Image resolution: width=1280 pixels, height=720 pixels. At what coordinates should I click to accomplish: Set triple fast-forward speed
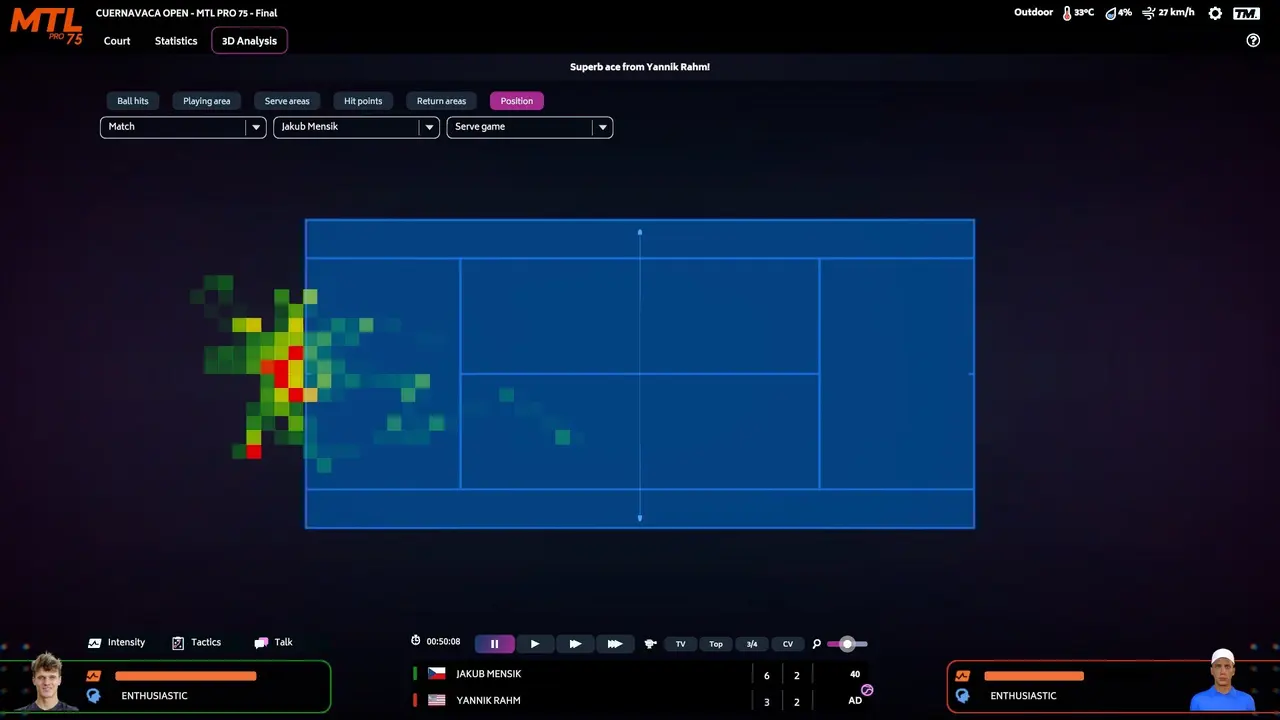615,644
